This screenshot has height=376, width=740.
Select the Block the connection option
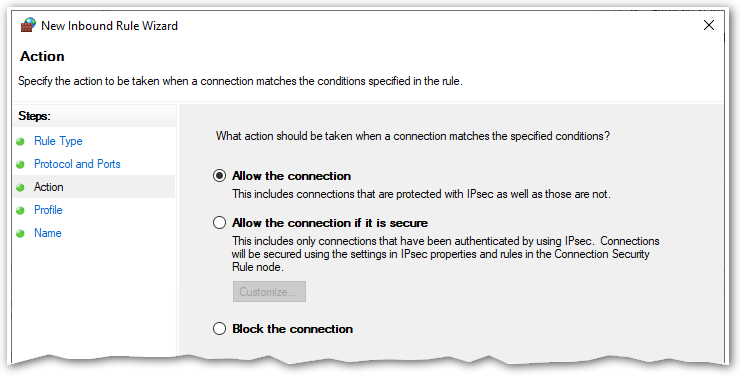click(219, 328)
